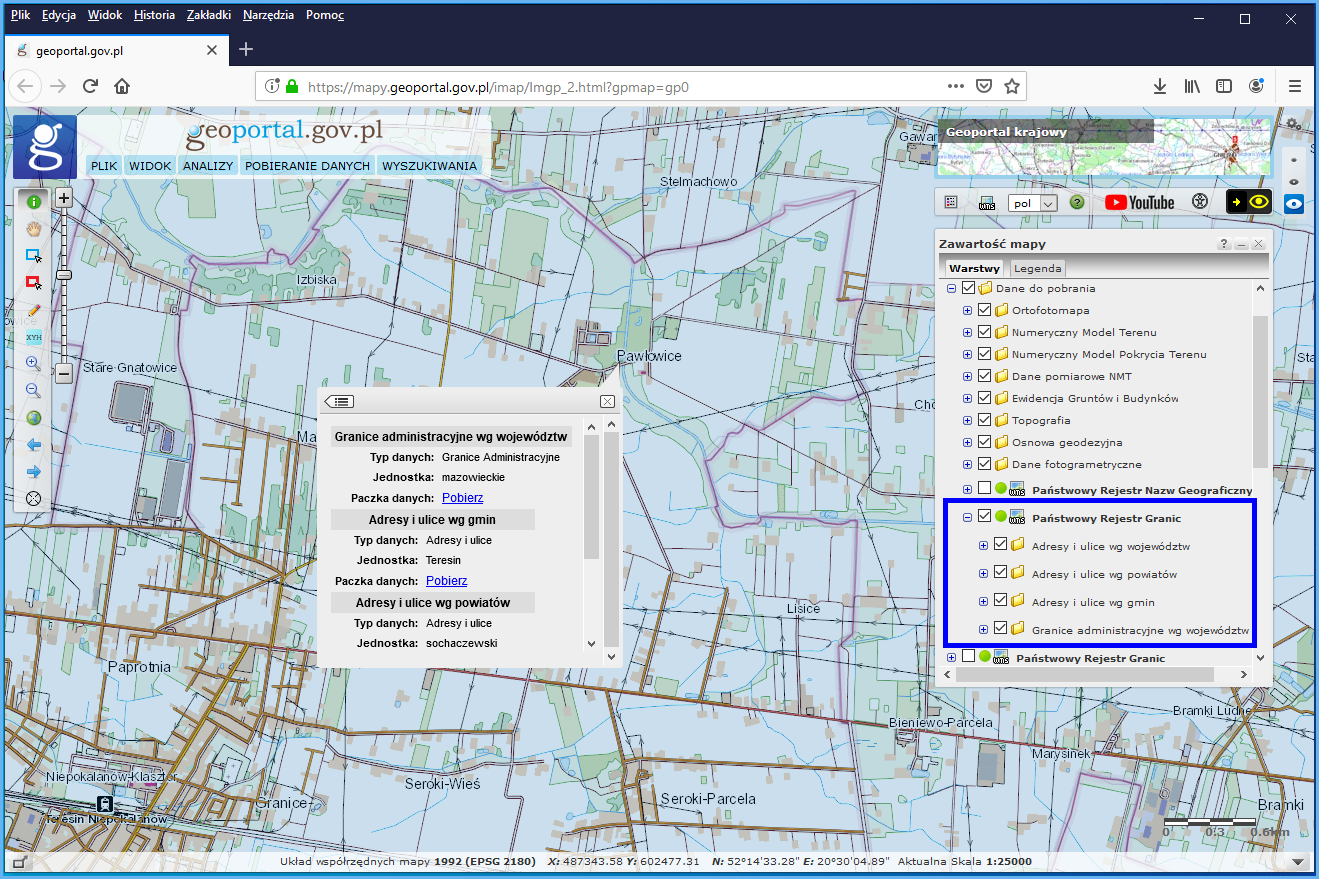Uncheck Granice administracyjne wg województw checkbox
The height and width of the screenshot is (879, 1319).
(1000, 629)
